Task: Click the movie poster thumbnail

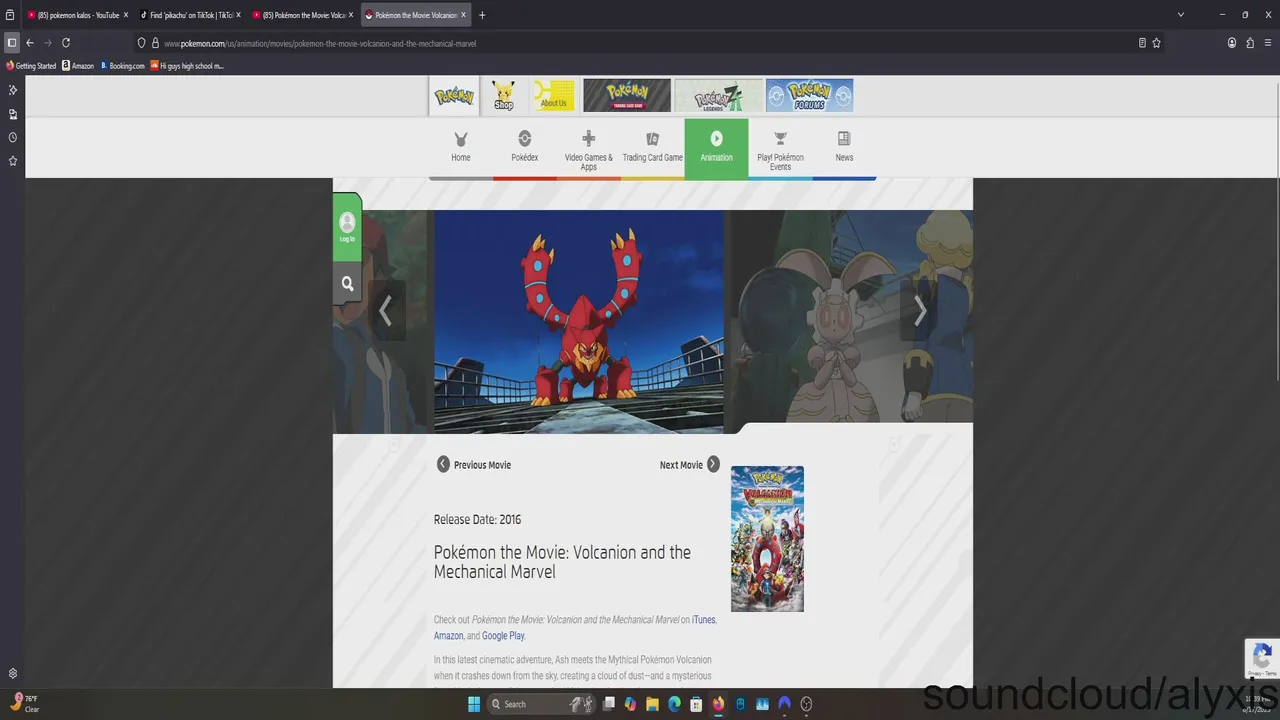Action: tap(767, 539)
